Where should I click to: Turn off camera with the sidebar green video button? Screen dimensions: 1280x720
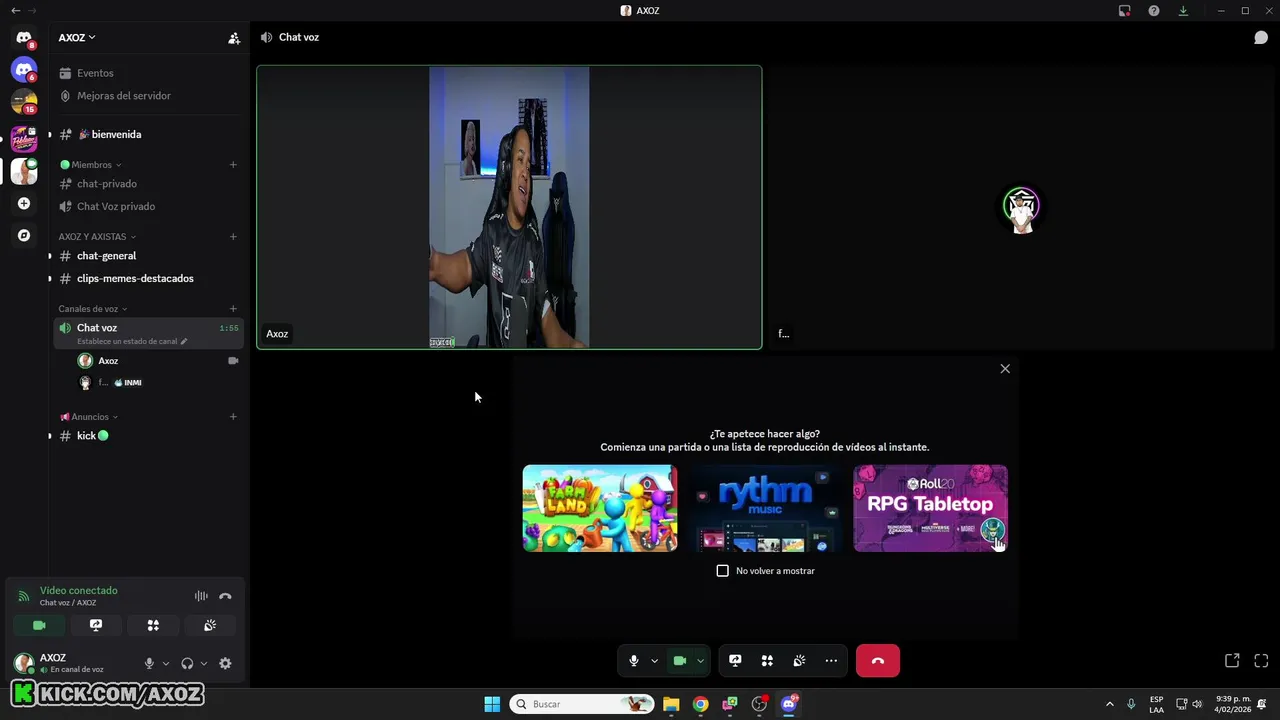[39, 625]
